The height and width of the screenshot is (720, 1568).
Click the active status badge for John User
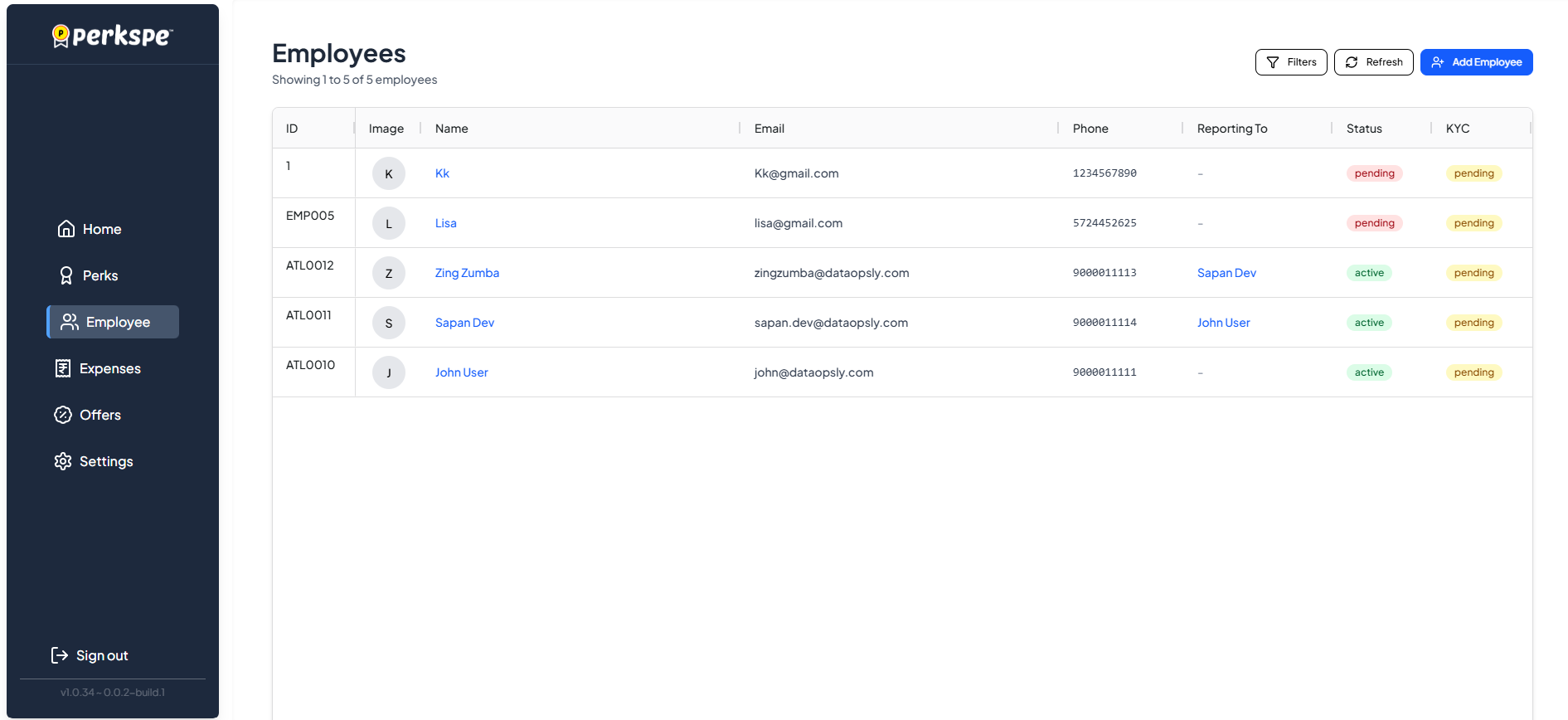click(1368, 372)
